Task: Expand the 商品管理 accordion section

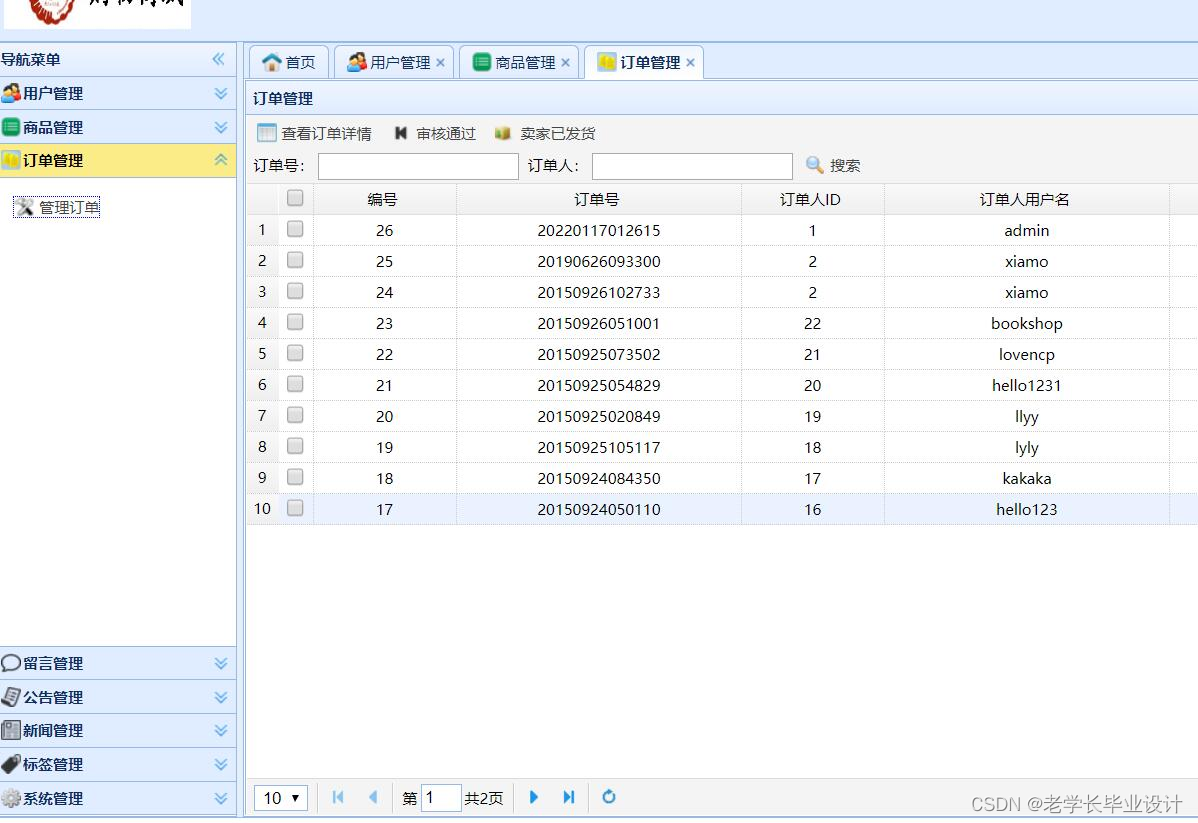Action: pyautogui.click(x=221, y=127)
